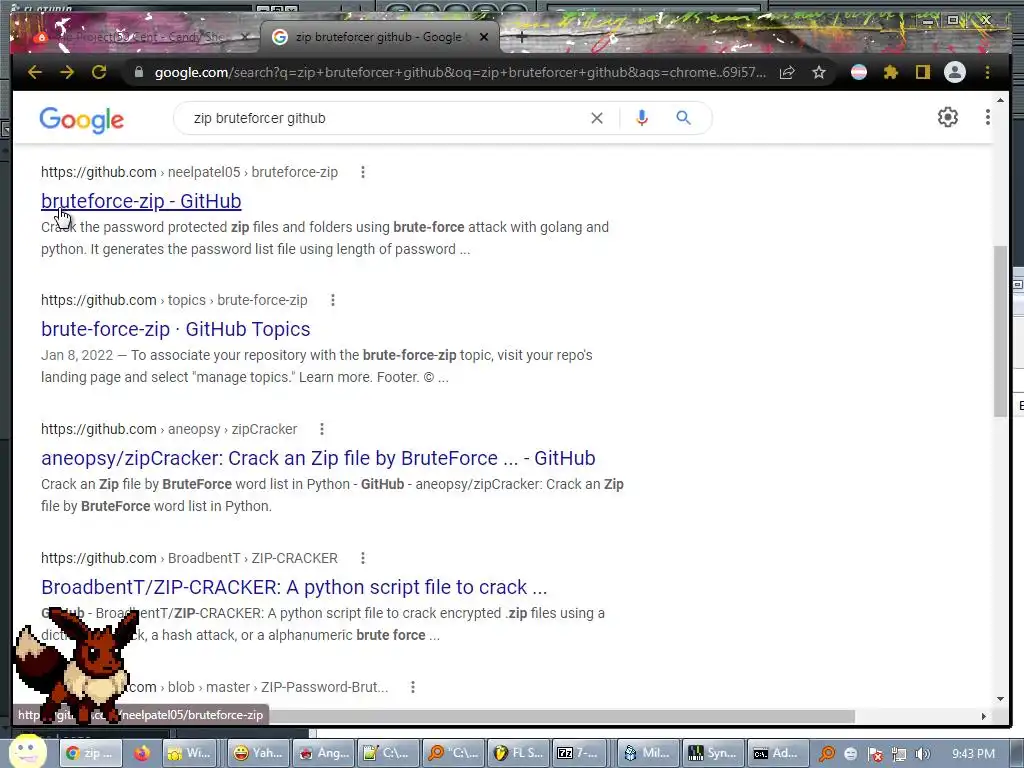The width and height of the screenshot is (1024, 768).
Task: Open the 7-Zip taskbar button
Action: [x=577, y=753]
